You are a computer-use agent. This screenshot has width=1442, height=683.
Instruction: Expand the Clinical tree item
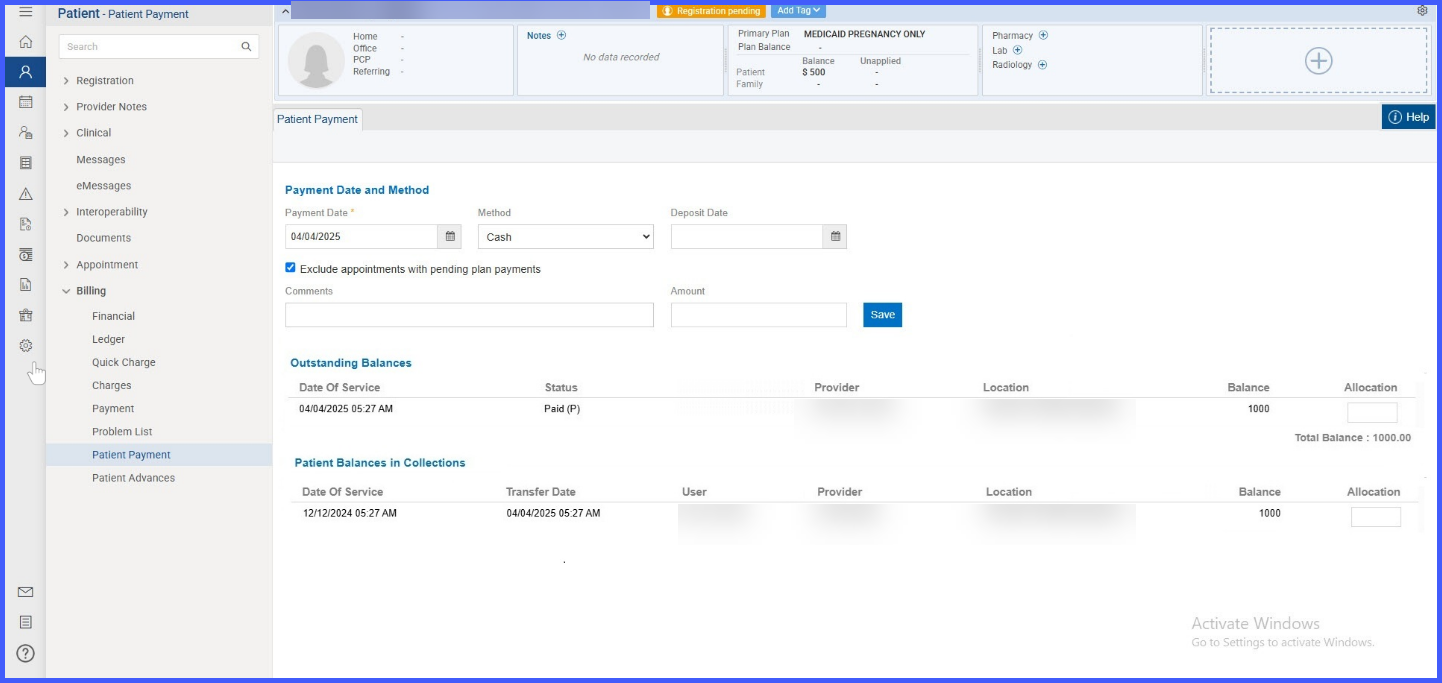tap(66, 133)
